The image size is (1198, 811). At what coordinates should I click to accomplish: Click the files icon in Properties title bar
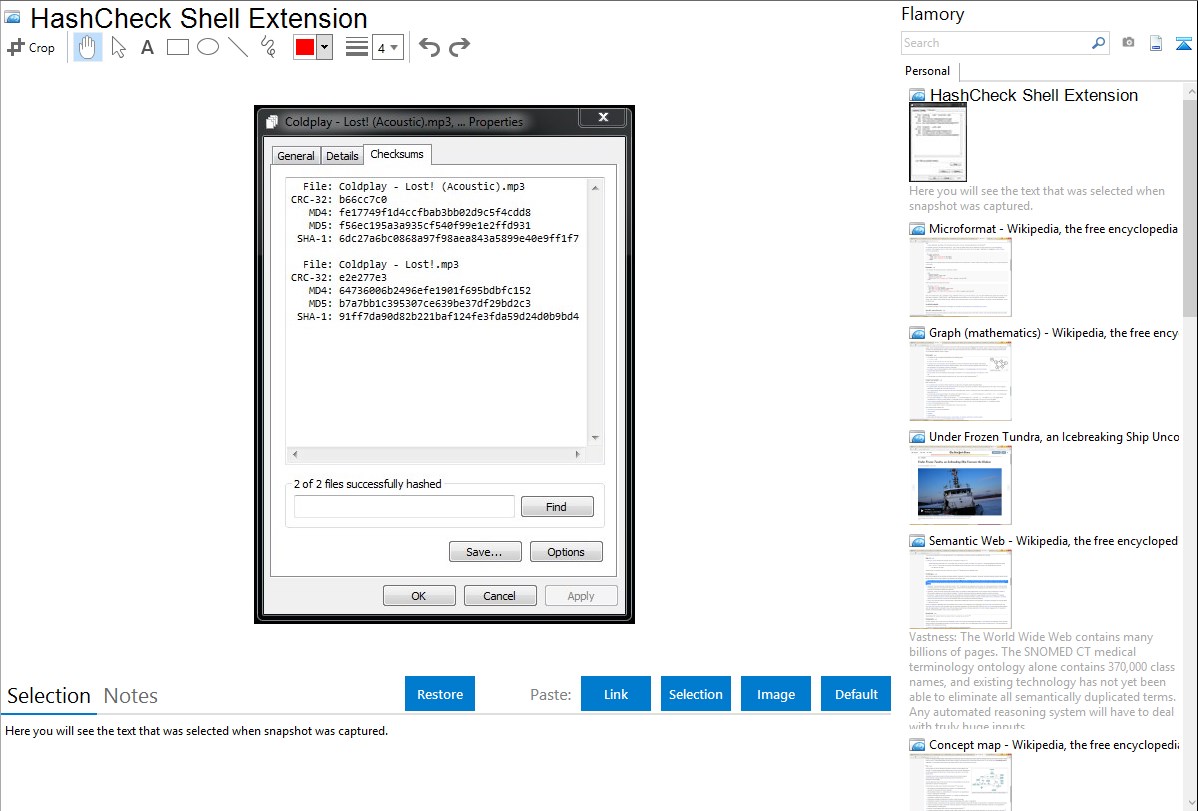coord(272,122)
